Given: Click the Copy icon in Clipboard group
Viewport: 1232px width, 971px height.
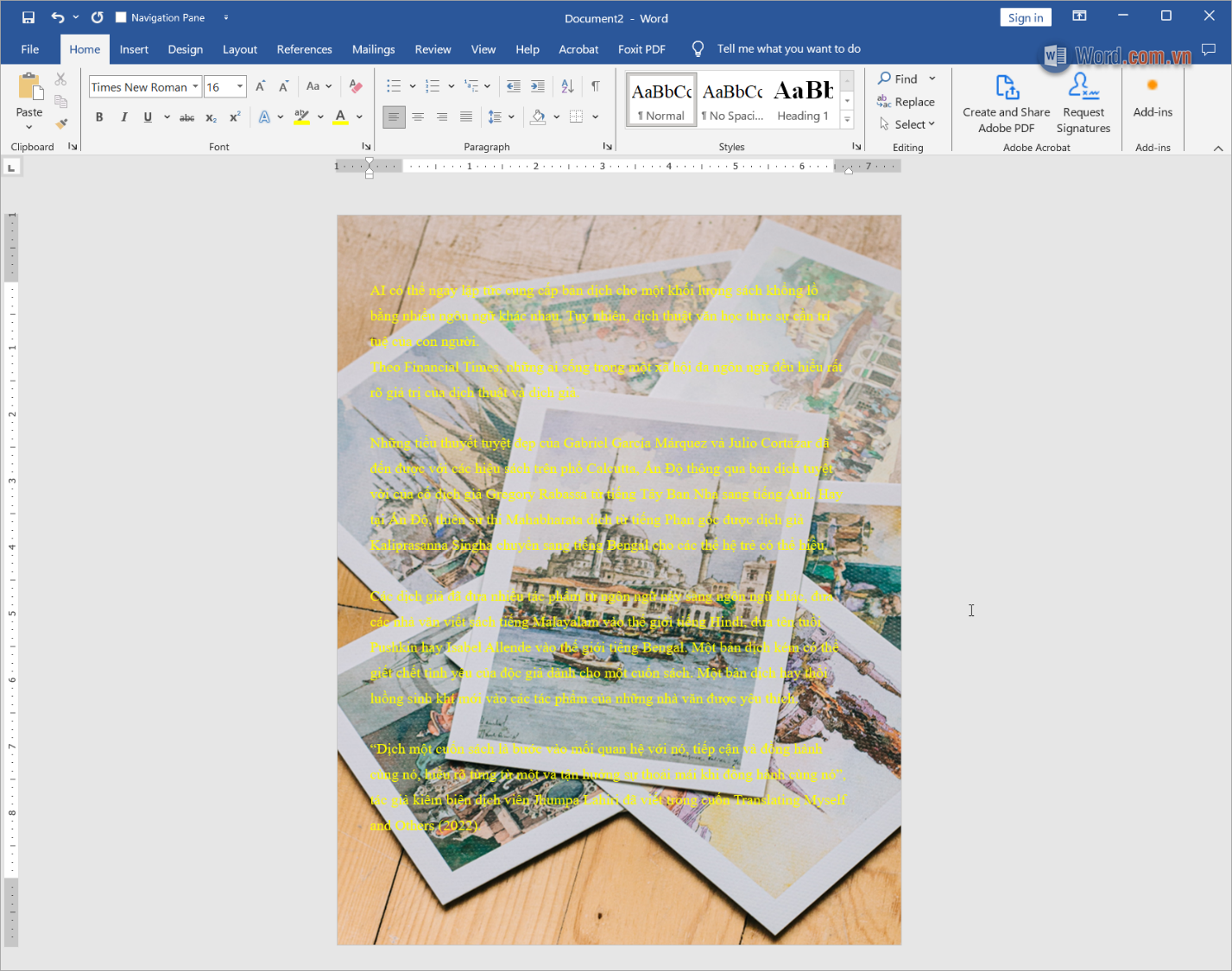Looking at the screenshot, I should [x=60, y=101].
